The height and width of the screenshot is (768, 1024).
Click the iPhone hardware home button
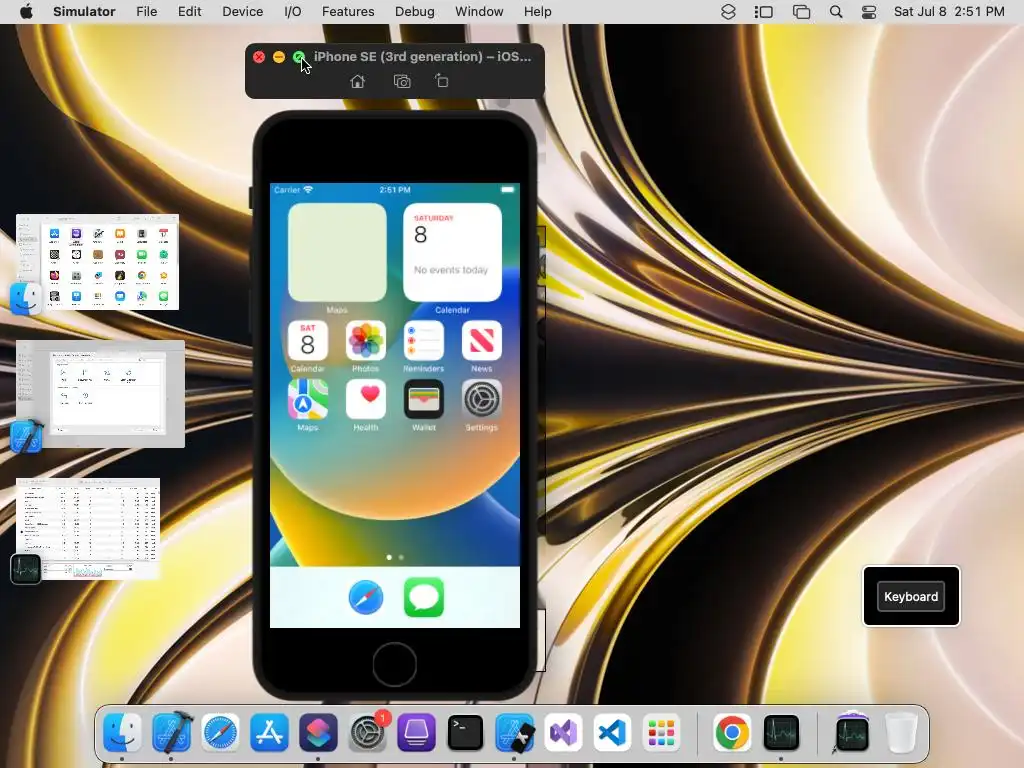click(394, 664)
